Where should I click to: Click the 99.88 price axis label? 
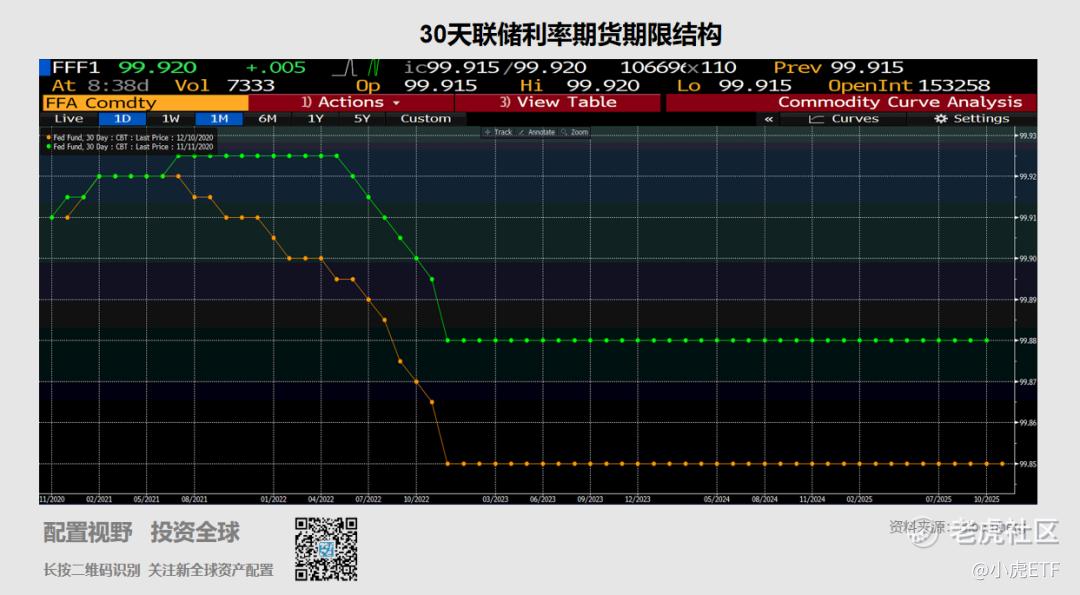click(x=1028, y=341)
